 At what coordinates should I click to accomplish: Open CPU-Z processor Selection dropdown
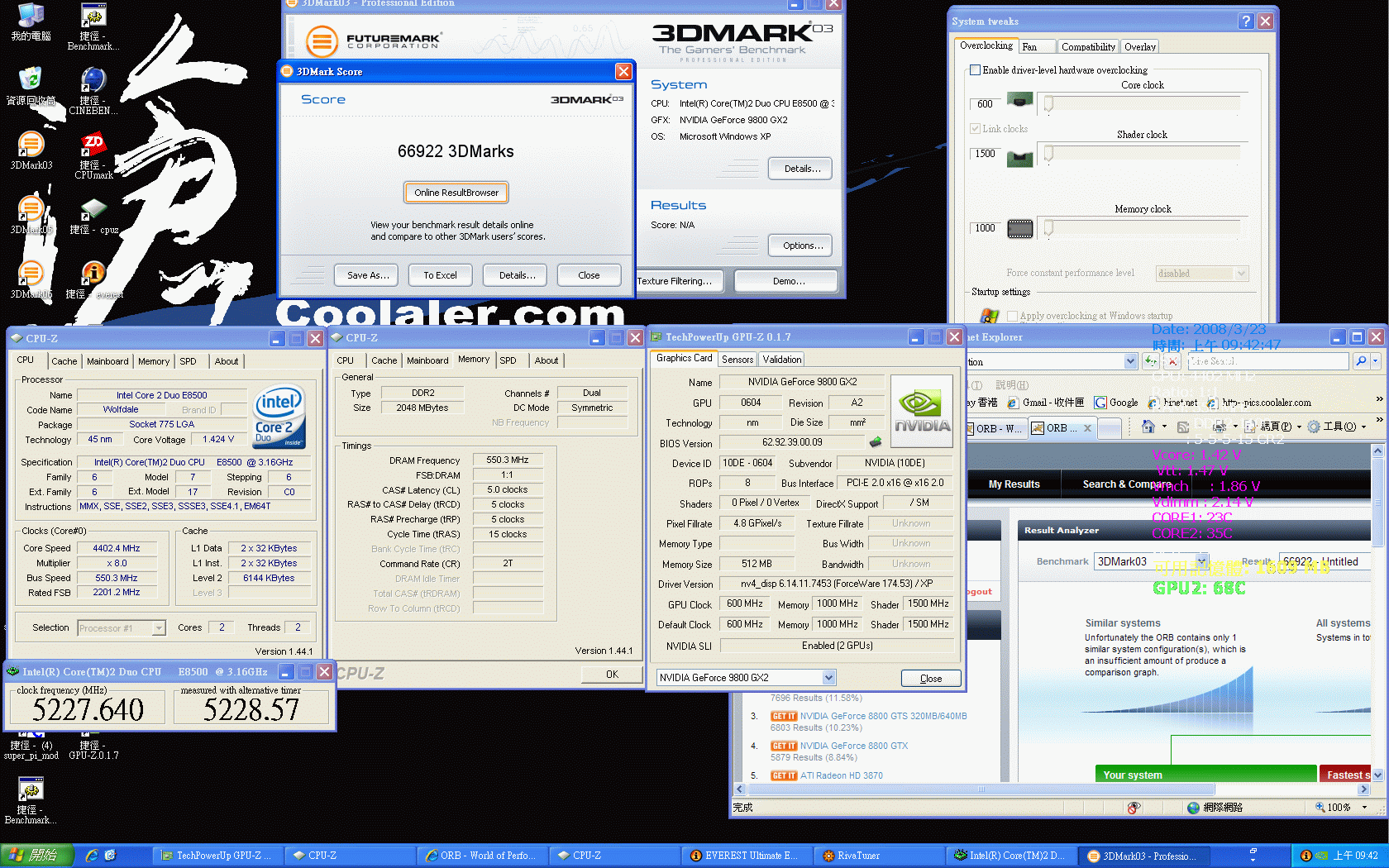point(159,628)
